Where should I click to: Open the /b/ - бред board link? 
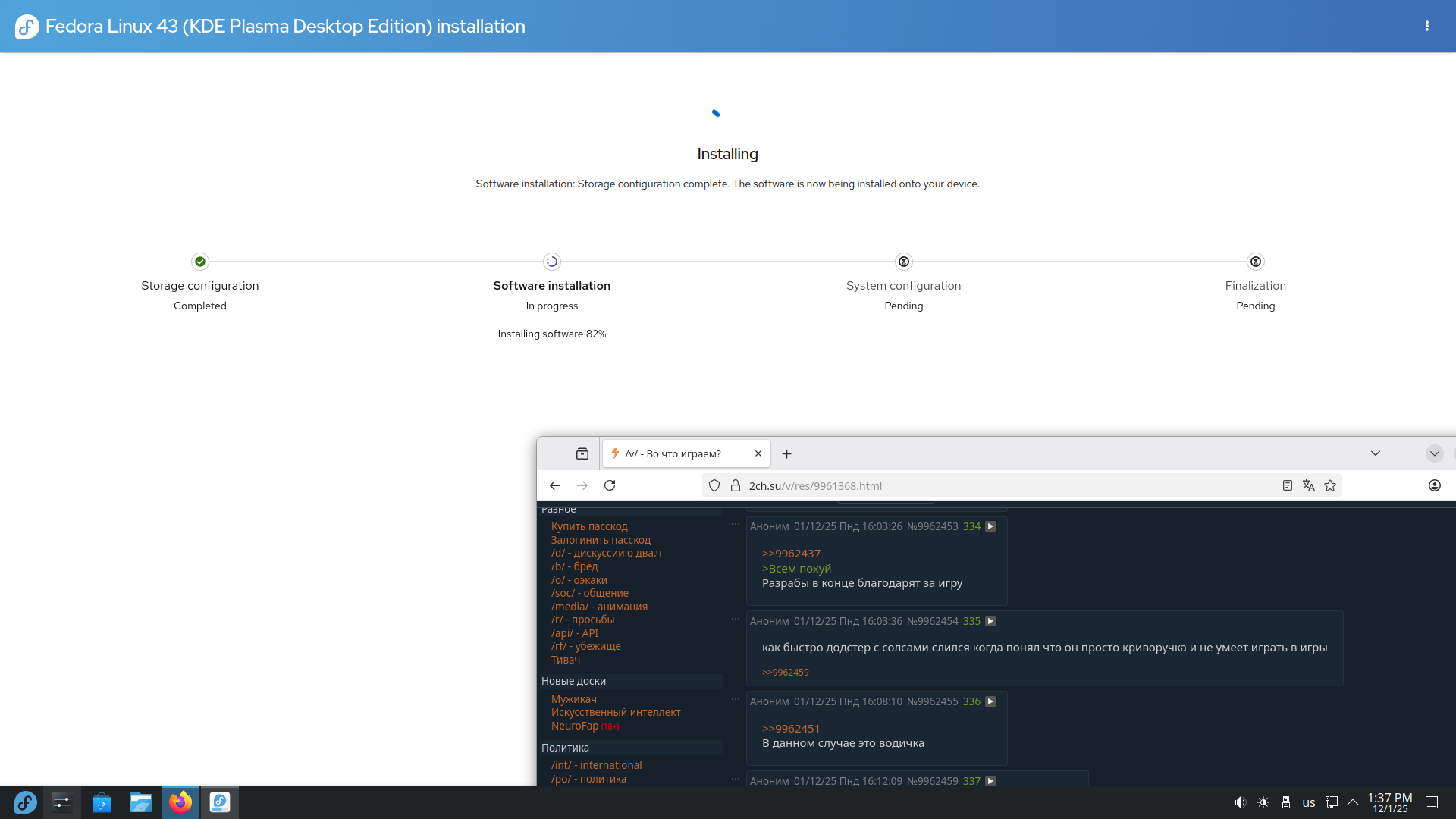pos(574,566)
